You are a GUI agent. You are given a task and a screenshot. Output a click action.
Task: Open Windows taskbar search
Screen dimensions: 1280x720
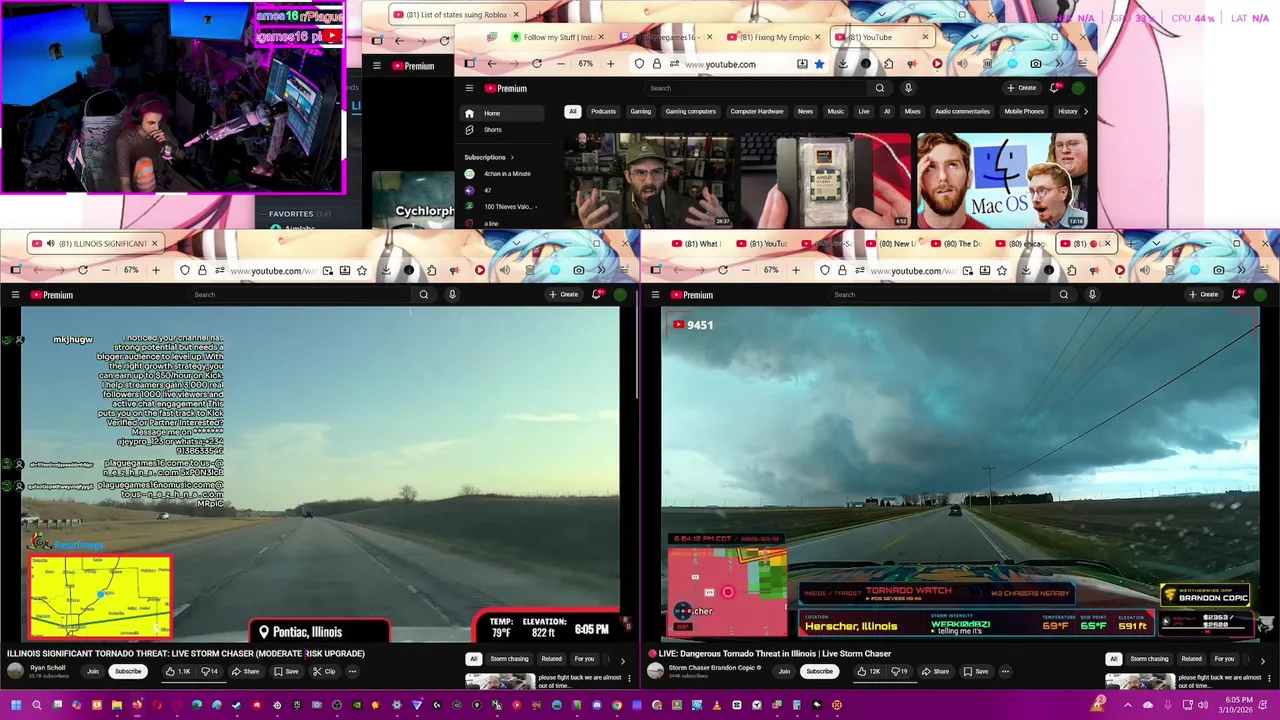tap(36, 705)
